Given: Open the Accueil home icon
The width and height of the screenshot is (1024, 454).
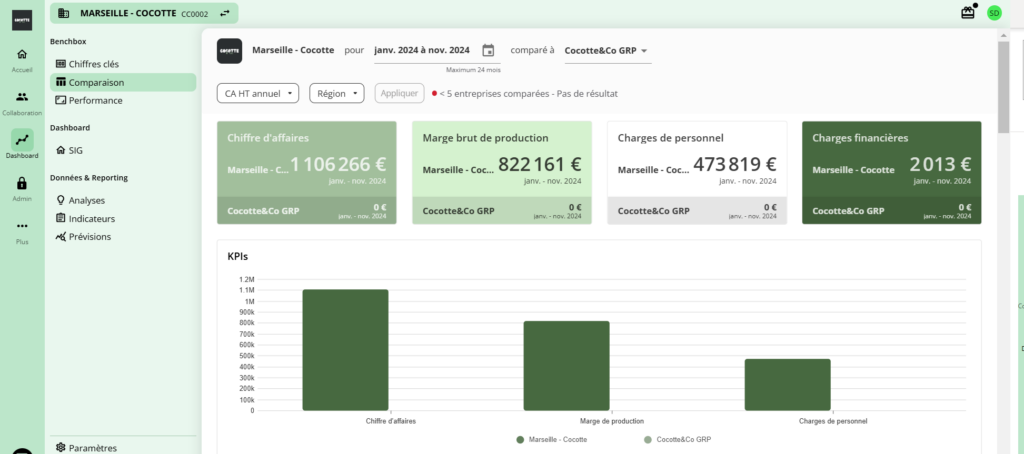Looking at the screenshot, I should [x=22, y=54].
